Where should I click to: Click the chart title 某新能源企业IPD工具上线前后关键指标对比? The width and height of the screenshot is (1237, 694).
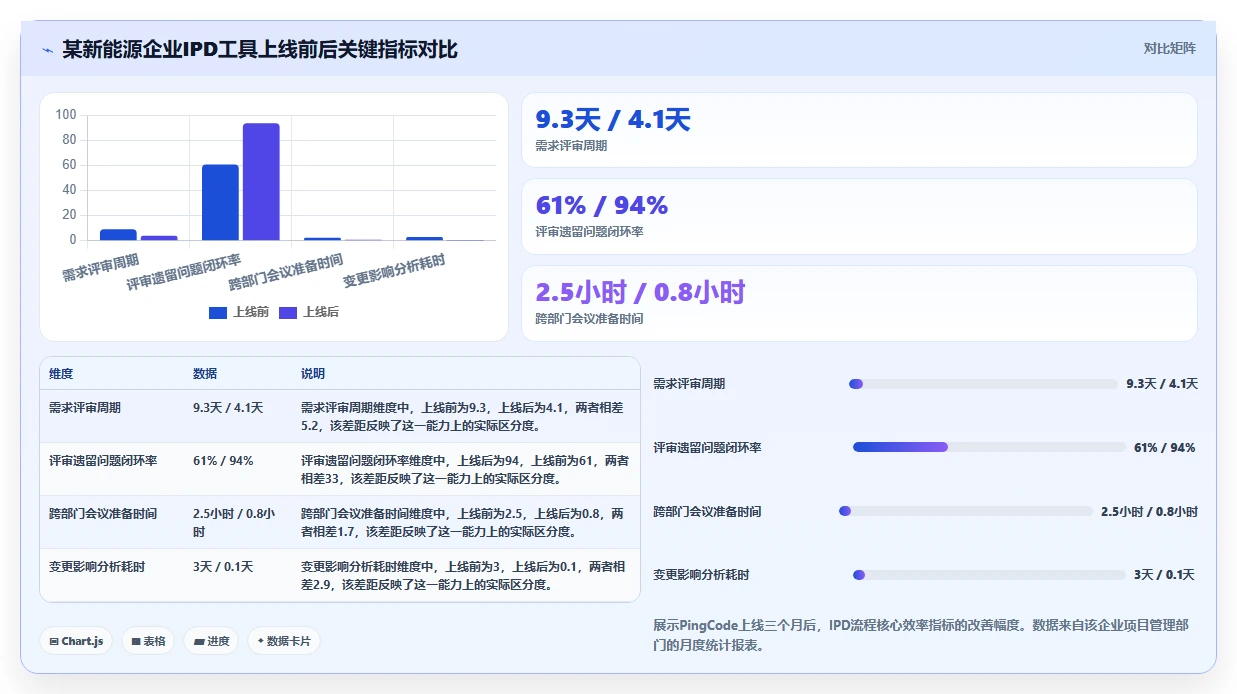click(x=260, y=49)
